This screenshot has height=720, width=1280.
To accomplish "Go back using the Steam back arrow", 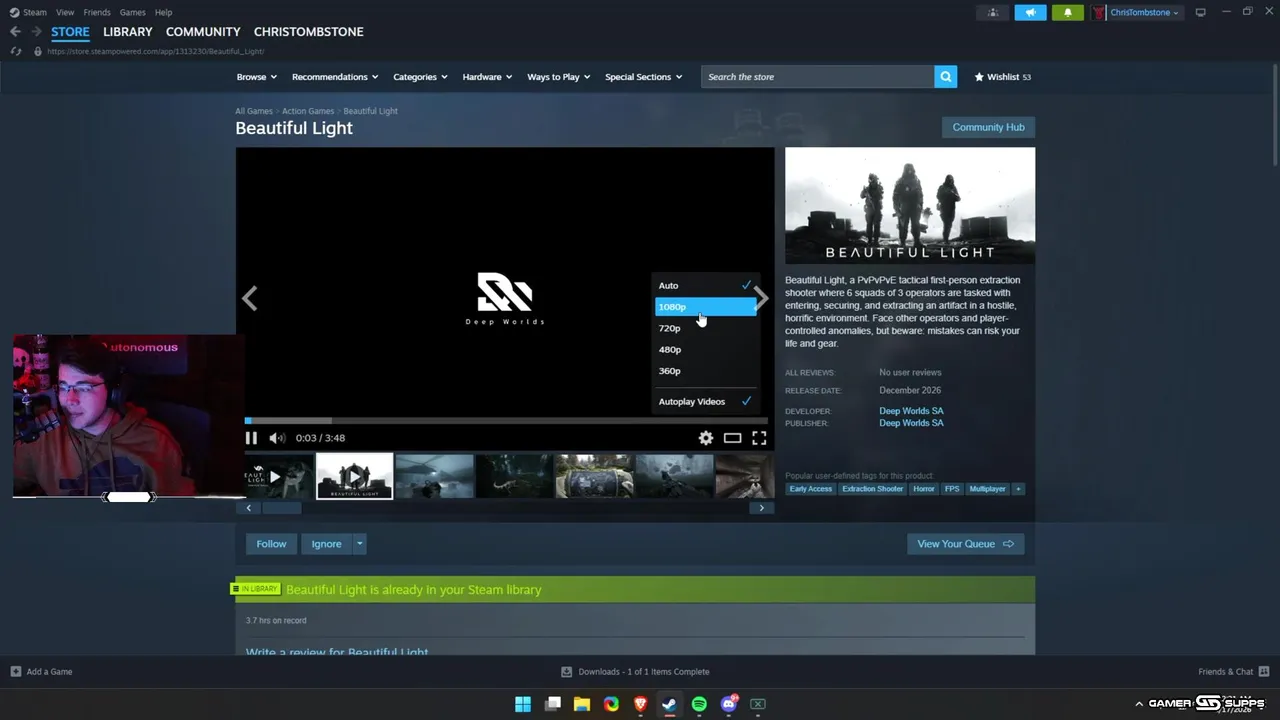I will coord(15,32).
